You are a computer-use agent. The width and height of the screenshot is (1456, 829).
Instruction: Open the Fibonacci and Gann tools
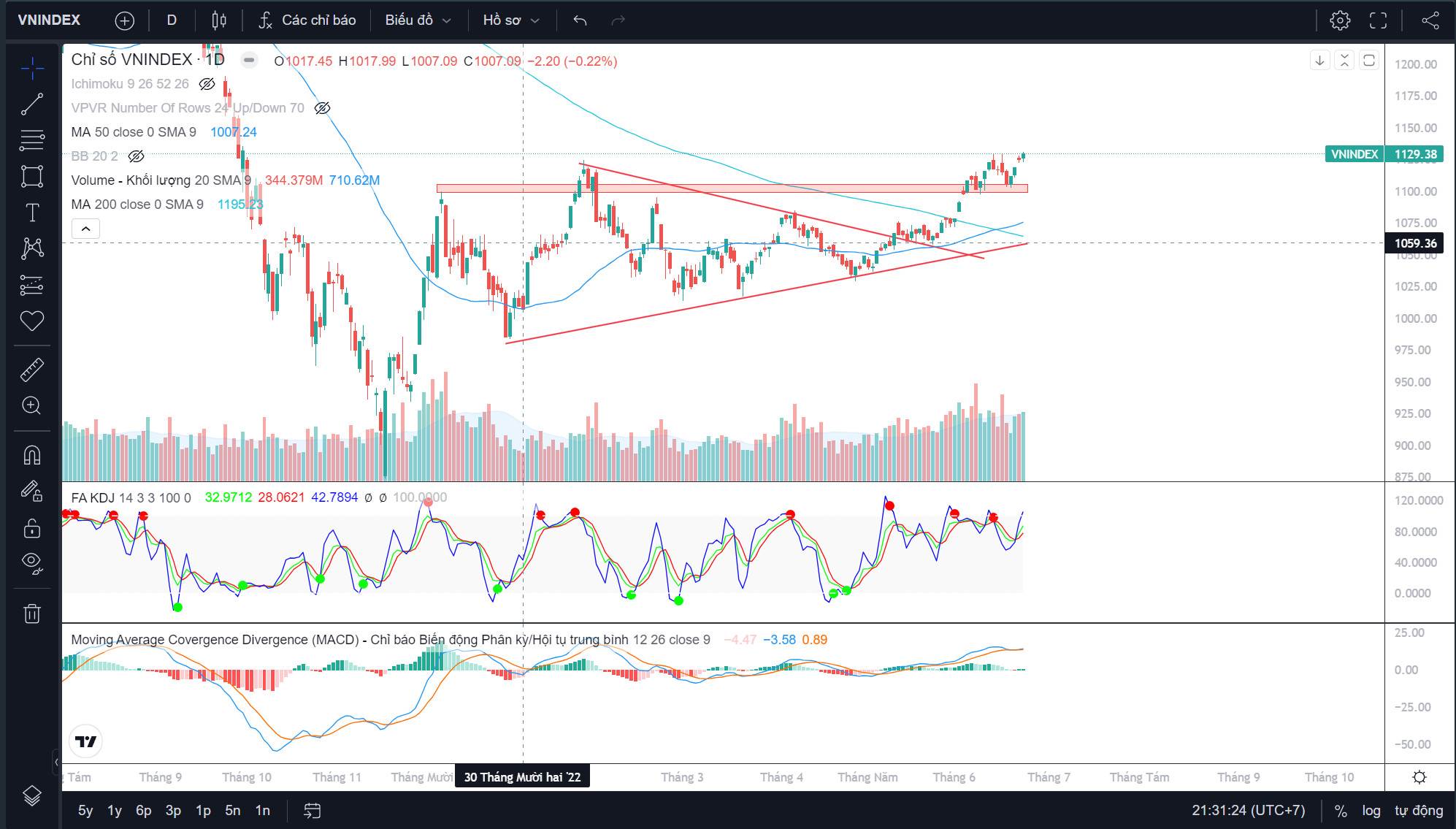pyautogui.click(x=32, y=140)
